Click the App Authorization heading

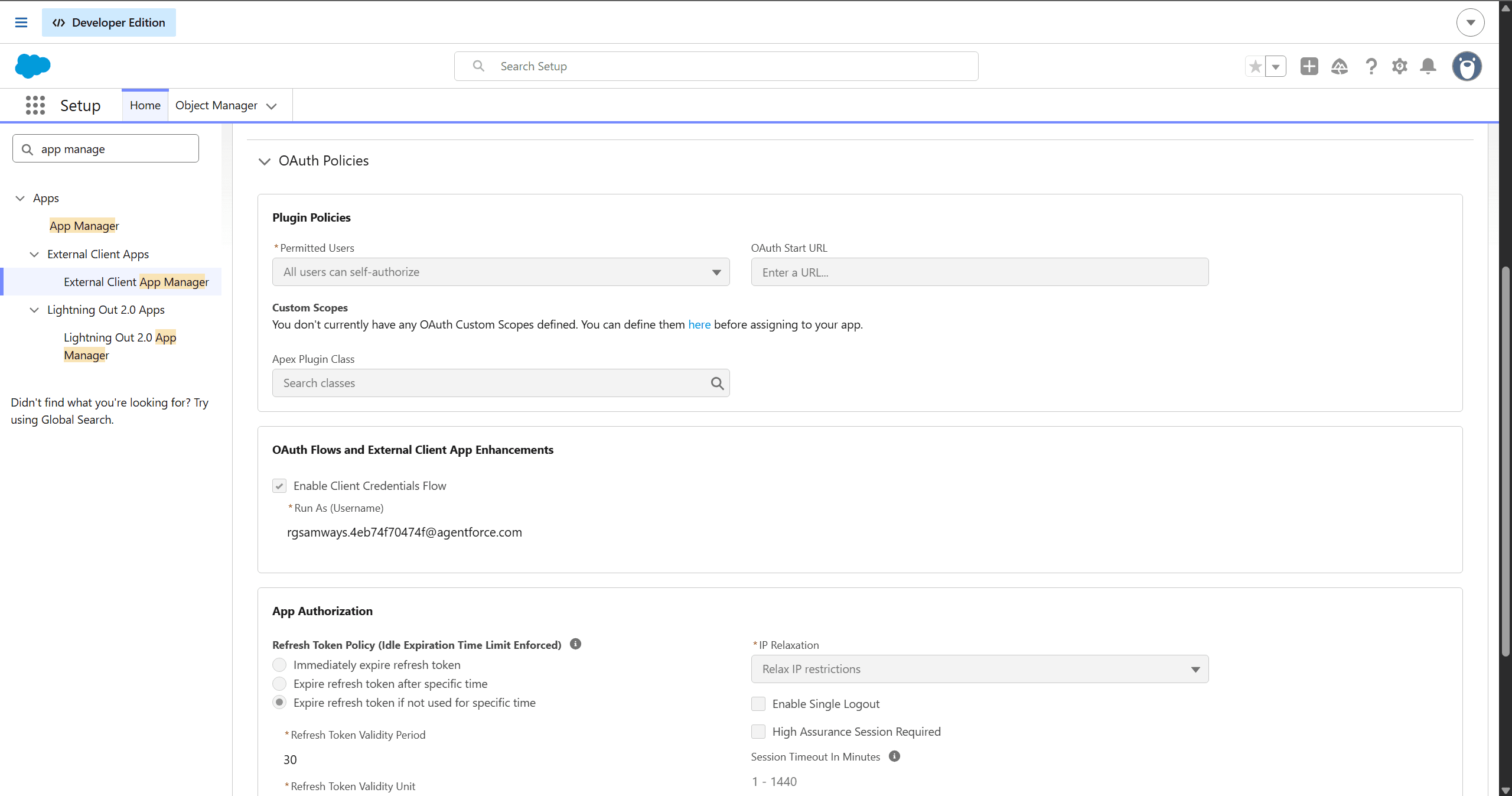(322, 611)
